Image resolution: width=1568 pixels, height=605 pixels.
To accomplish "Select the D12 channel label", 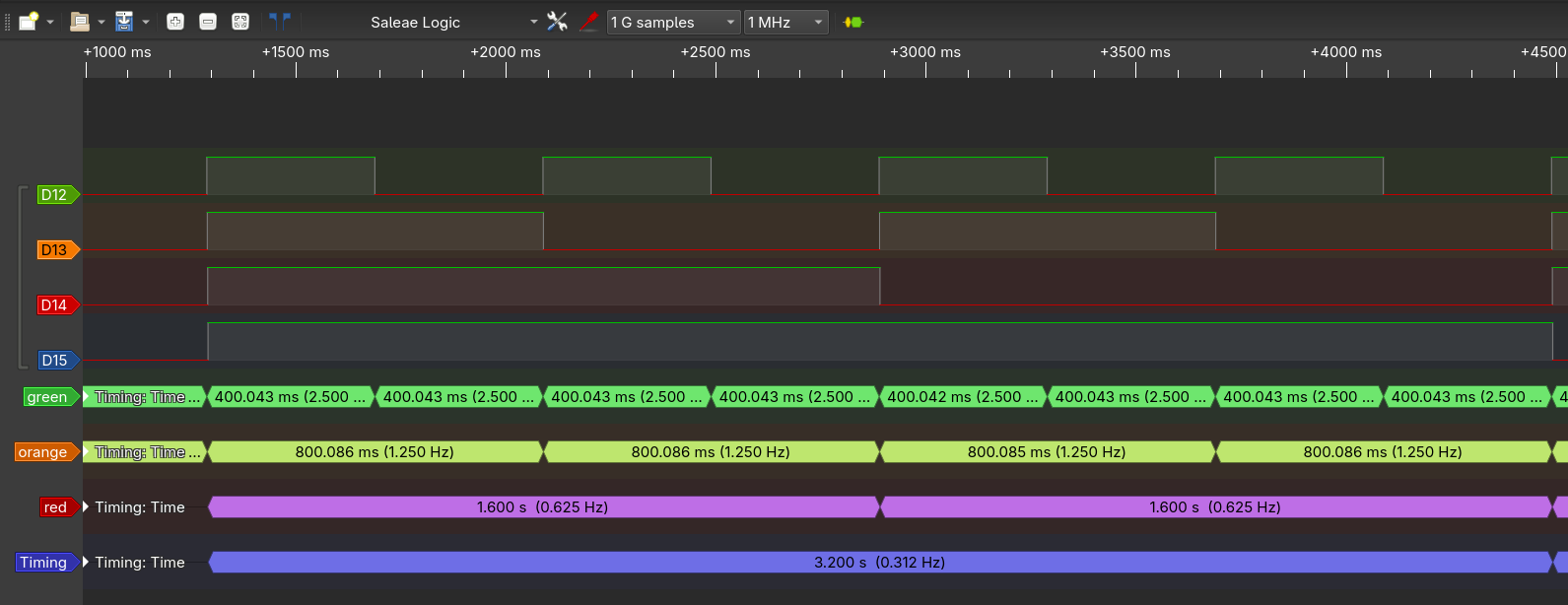I will click(55, 195).
